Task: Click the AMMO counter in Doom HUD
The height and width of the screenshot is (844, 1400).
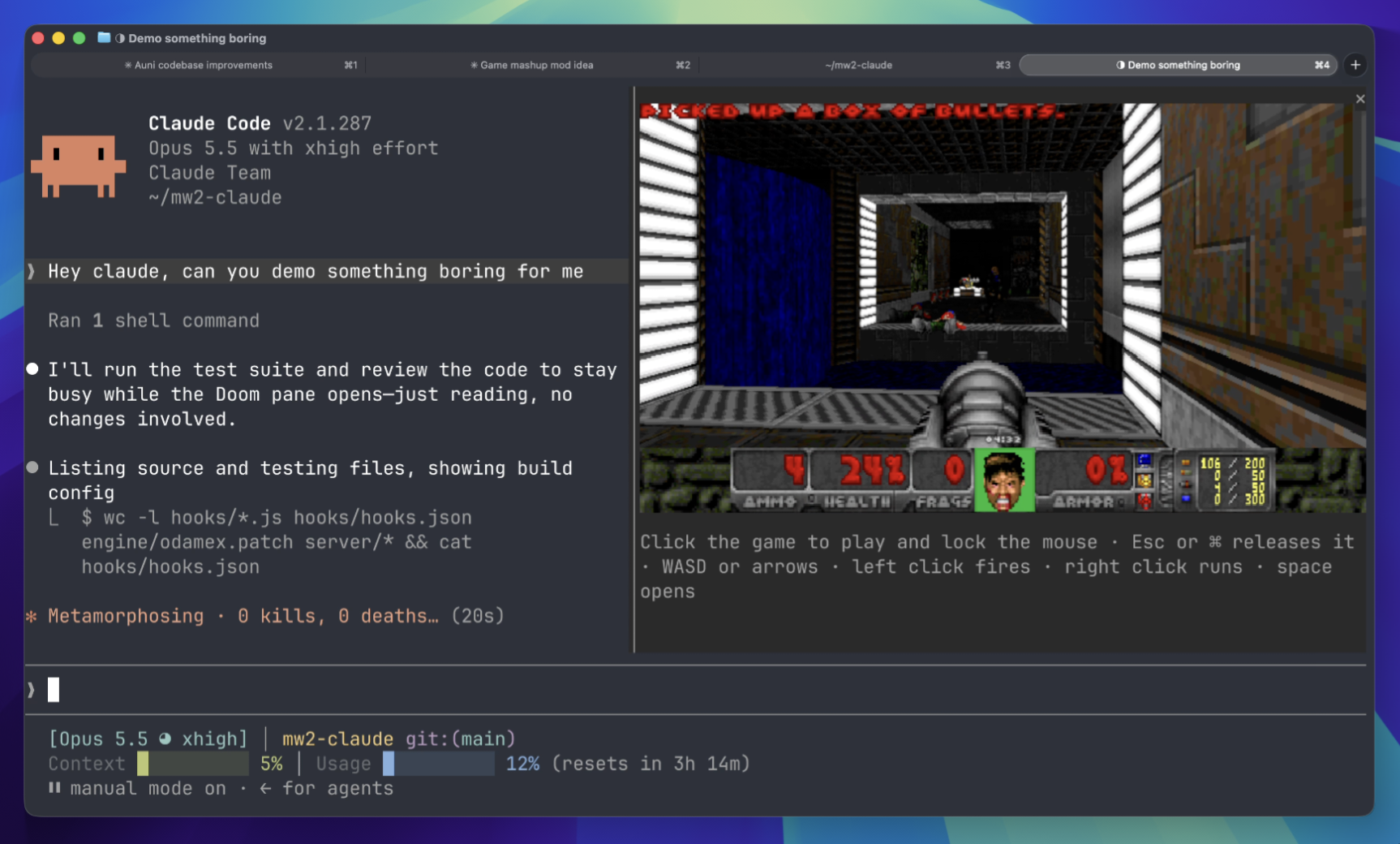Action: [770, 480]
